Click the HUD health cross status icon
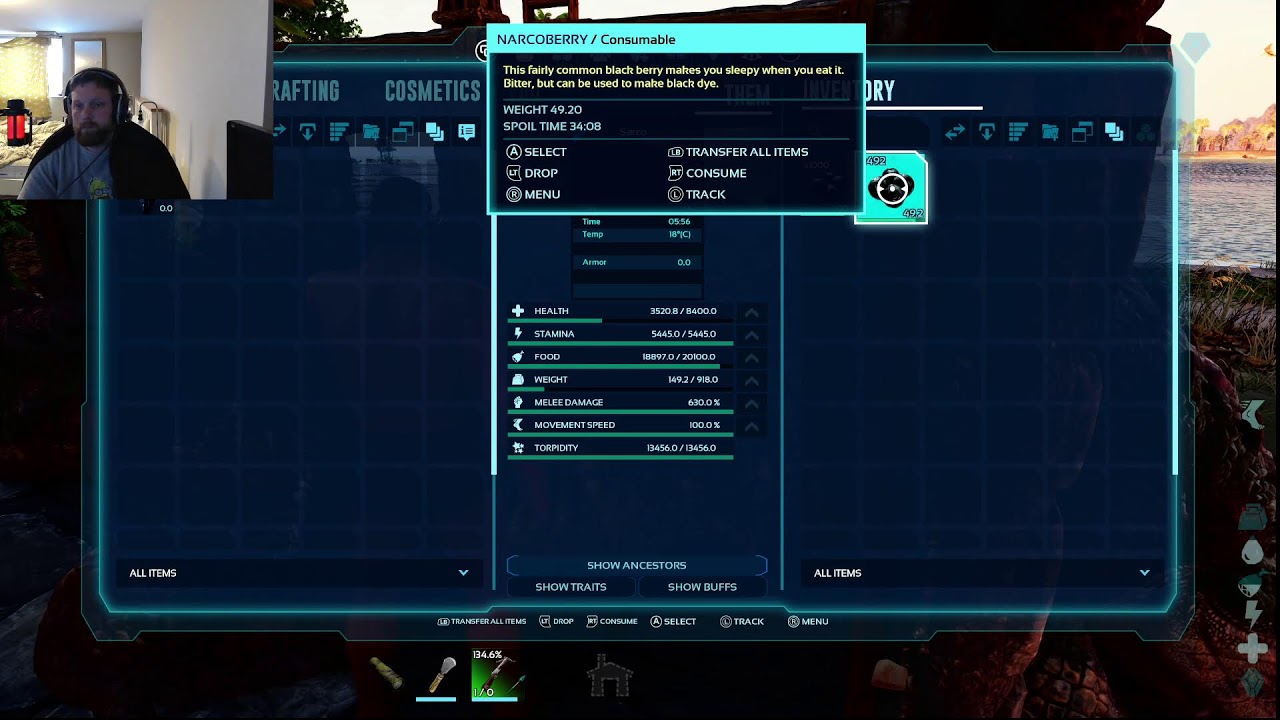 click(x=1252, y=650)
